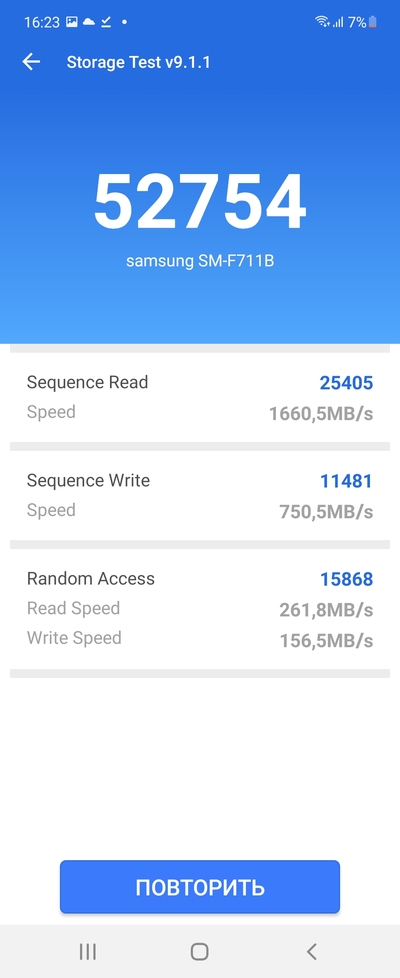Tap the cloud notification icon

pos(89,22)
